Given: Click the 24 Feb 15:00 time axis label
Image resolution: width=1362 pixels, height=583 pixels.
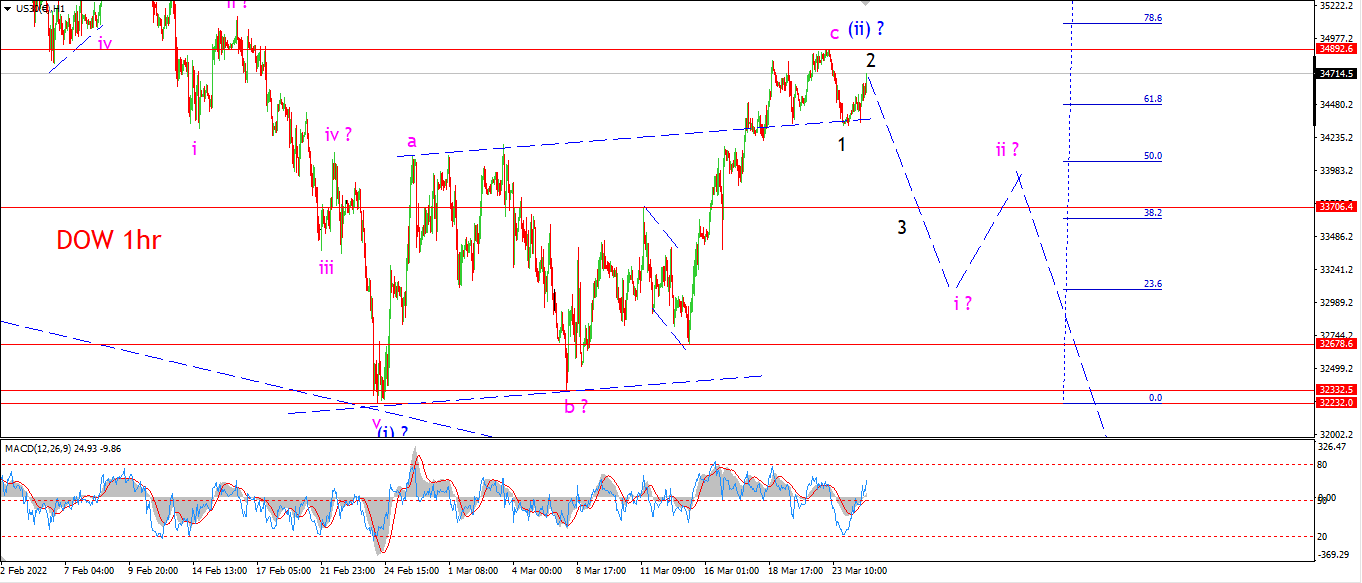Looking at the screenshot, I should [411, 571].
